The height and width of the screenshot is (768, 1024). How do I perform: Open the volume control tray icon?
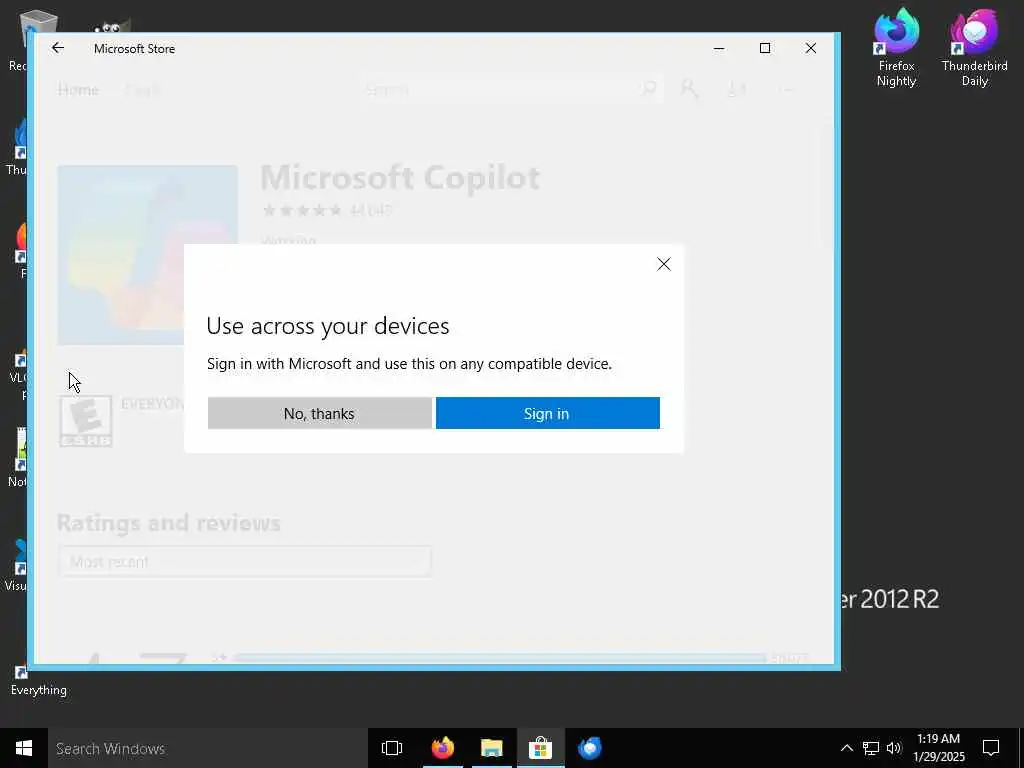click(x=894, y=748)
